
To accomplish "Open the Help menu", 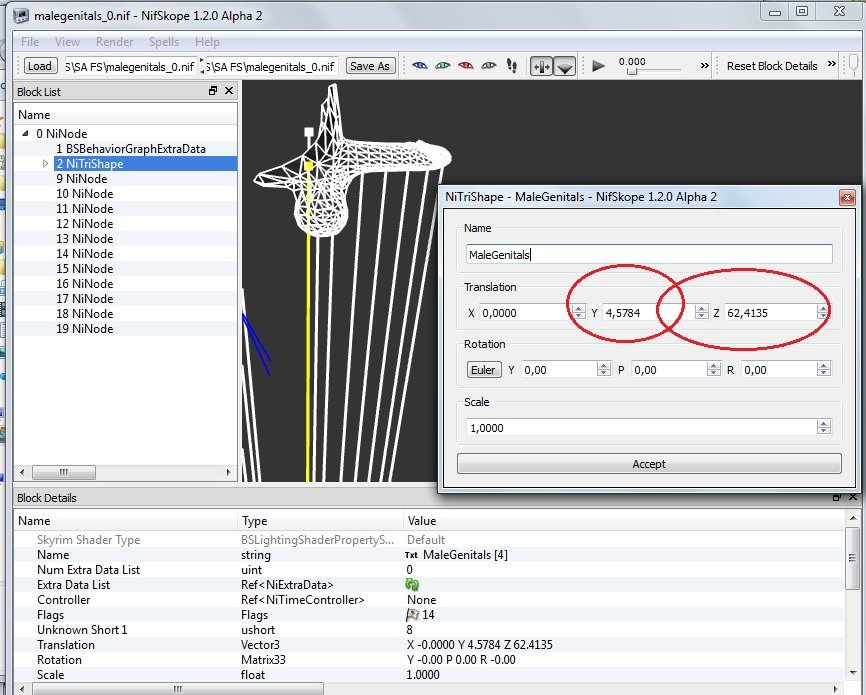I will (x=207, y=41).
